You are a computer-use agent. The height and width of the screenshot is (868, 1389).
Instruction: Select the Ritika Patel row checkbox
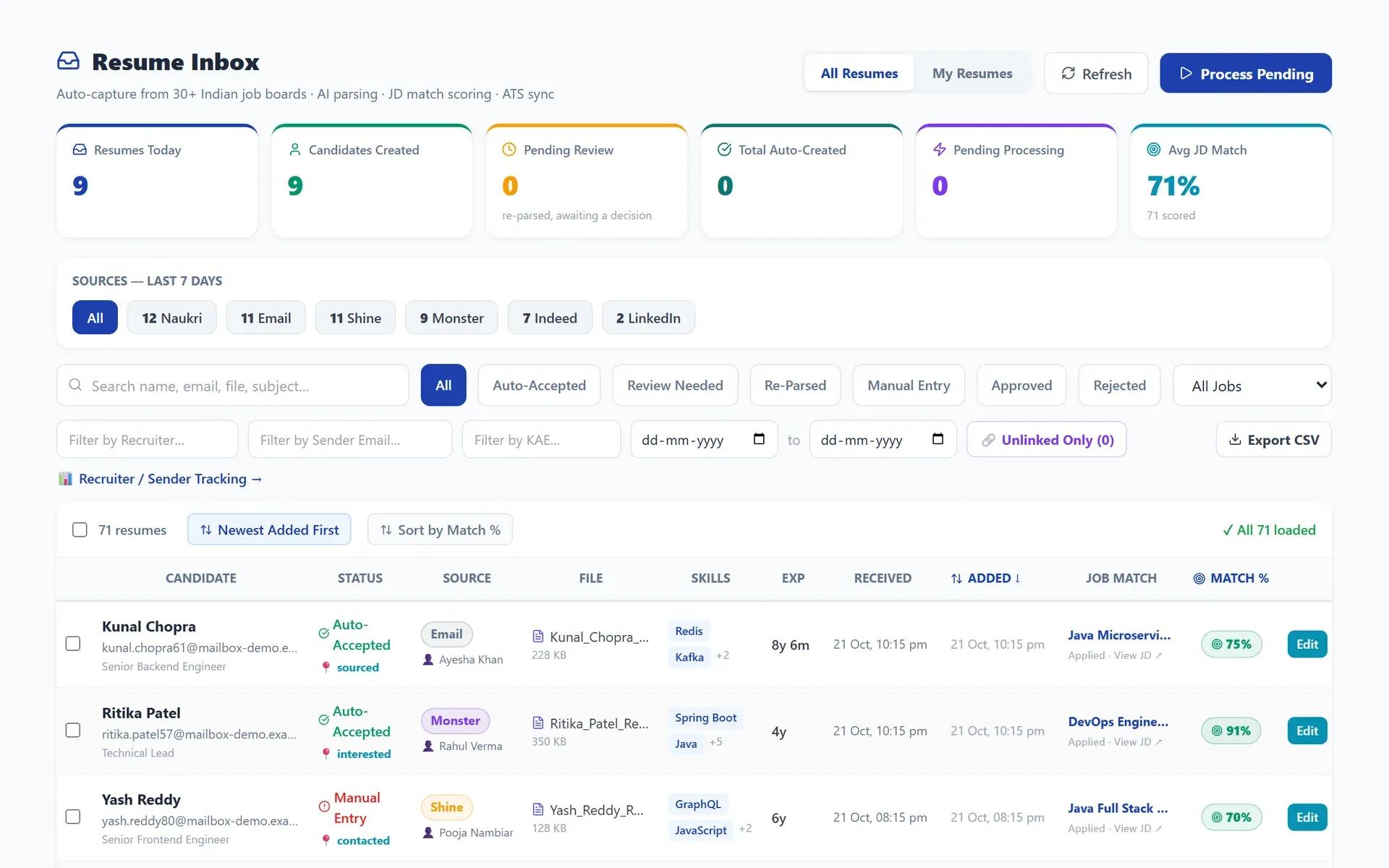73,731
